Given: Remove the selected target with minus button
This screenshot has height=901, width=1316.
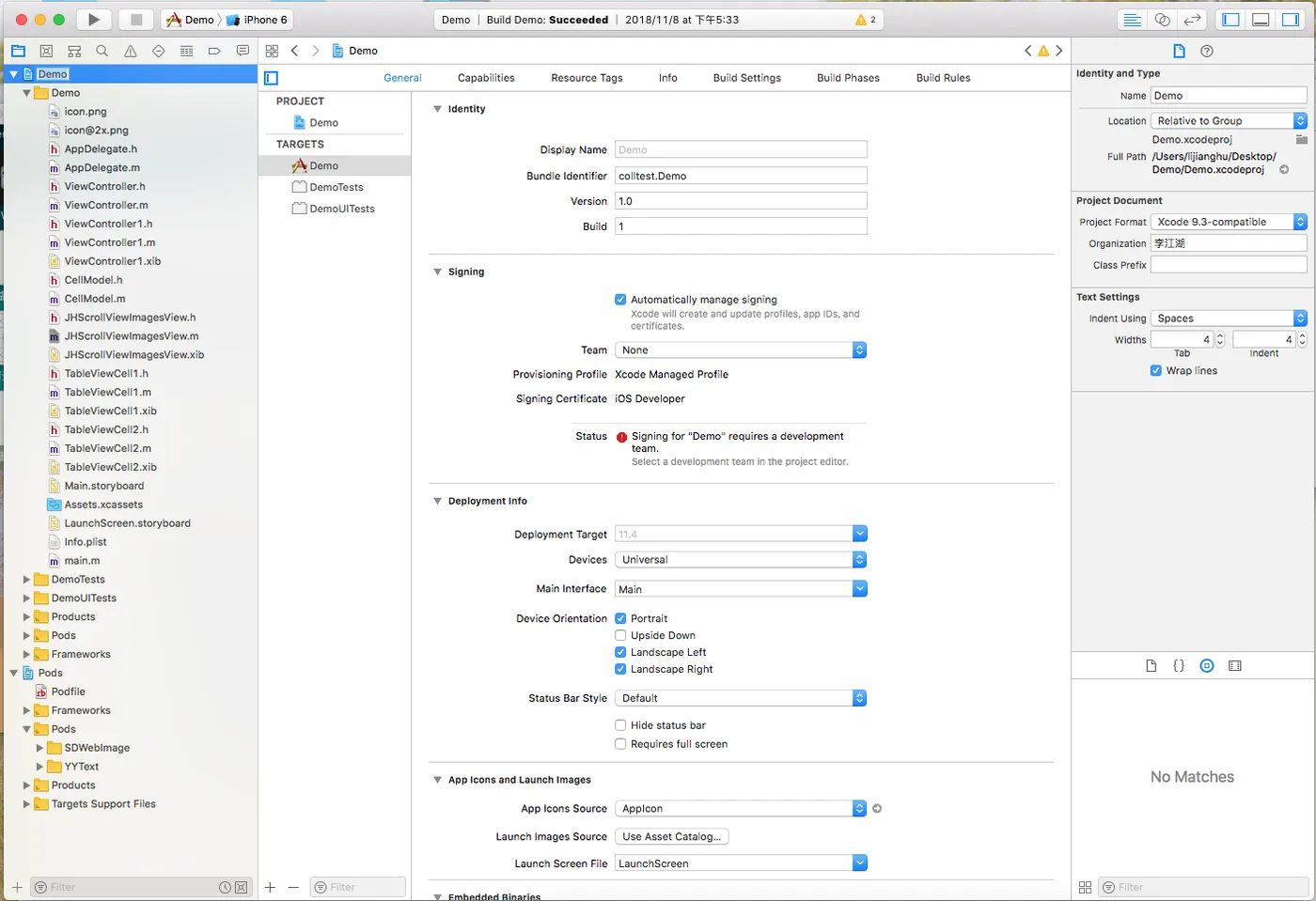Looking at the screenshot, I should tap(293, 887).
